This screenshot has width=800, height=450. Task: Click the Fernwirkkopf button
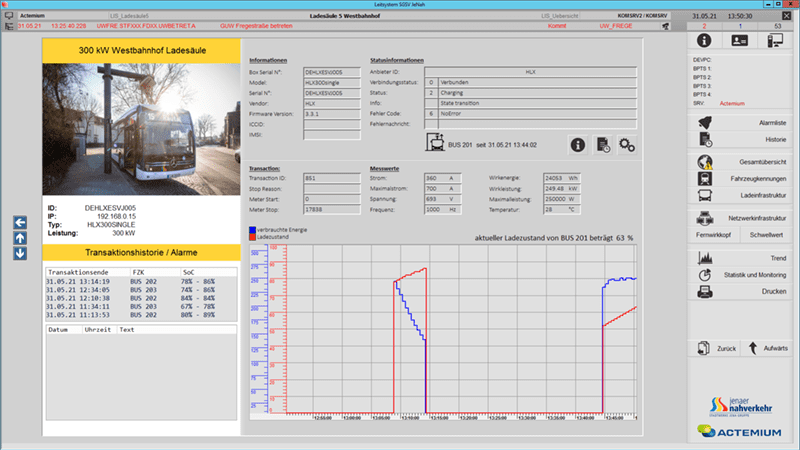(x=715, y=236)
